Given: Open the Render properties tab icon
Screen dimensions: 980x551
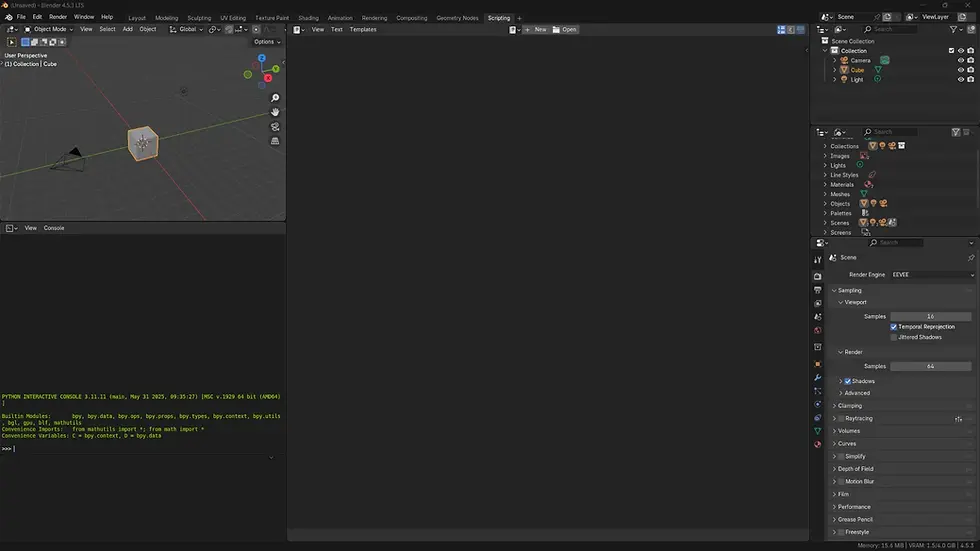Looking at the screenshot, I should pos(818,276).
